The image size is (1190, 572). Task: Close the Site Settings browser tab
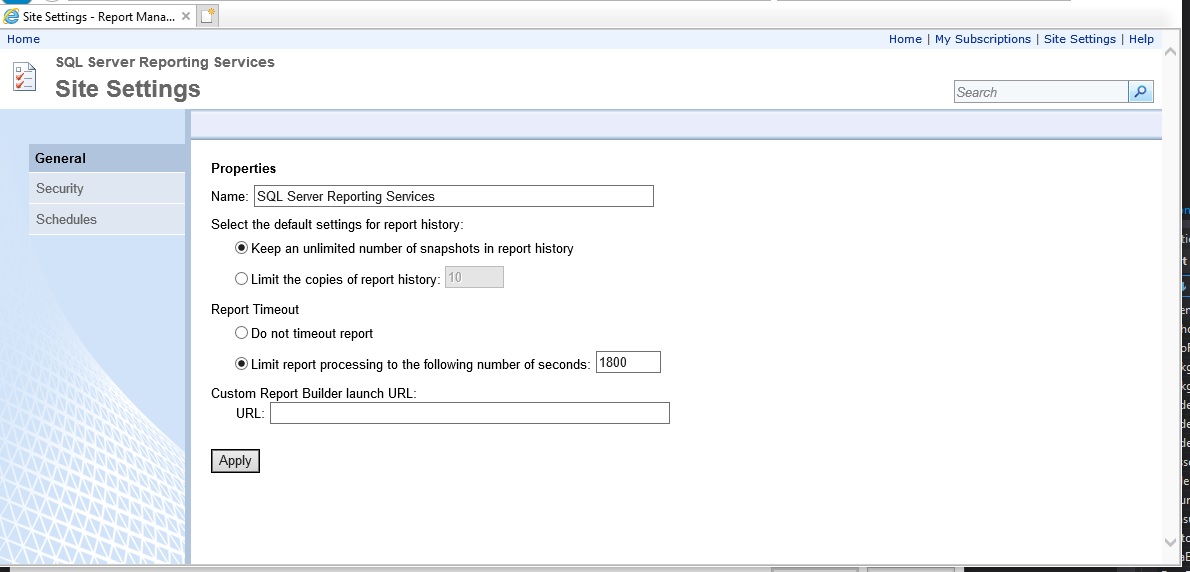(186, 16)
